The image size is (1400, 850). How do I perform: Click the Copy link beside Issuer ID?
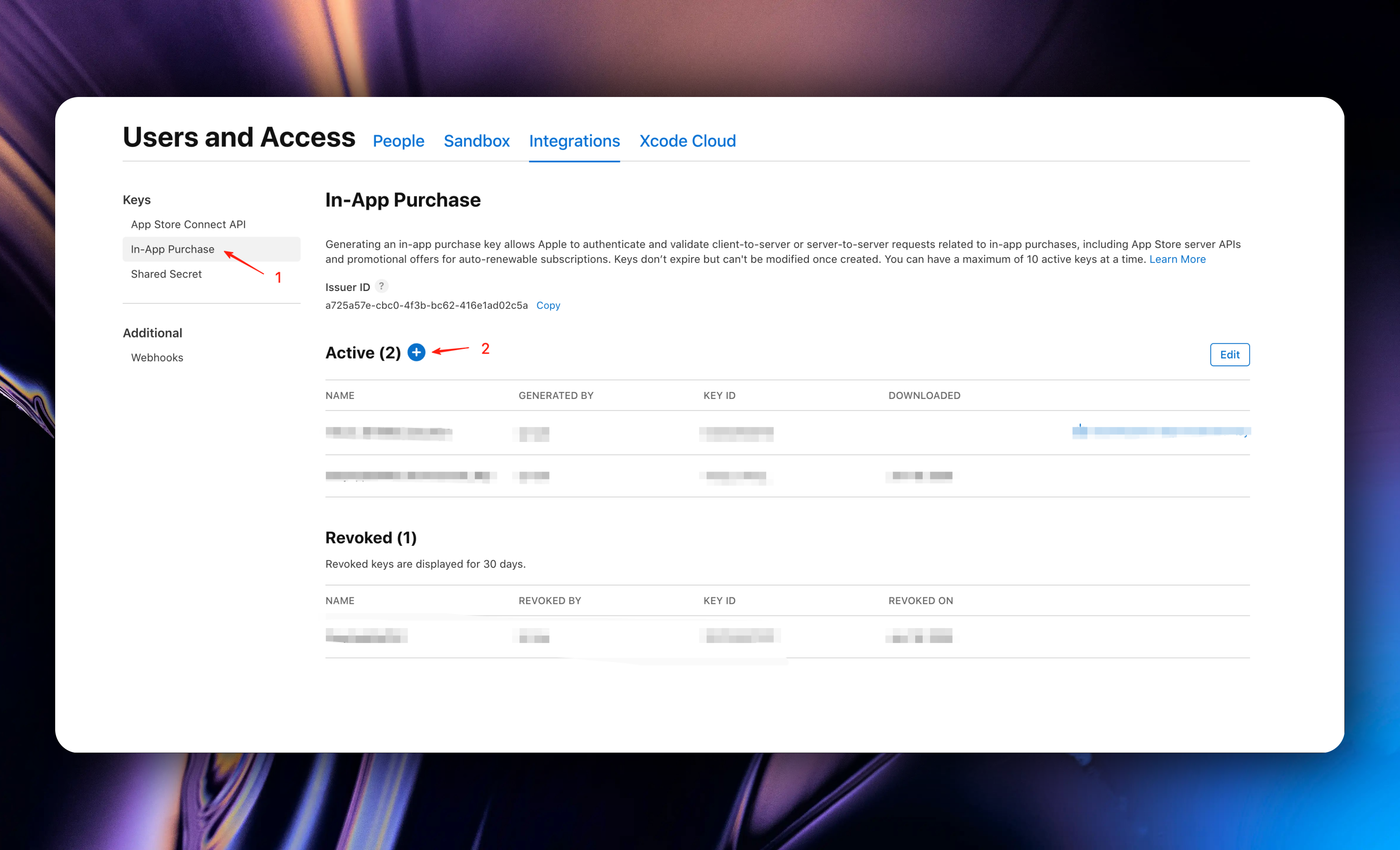click(x=548, y=305)
